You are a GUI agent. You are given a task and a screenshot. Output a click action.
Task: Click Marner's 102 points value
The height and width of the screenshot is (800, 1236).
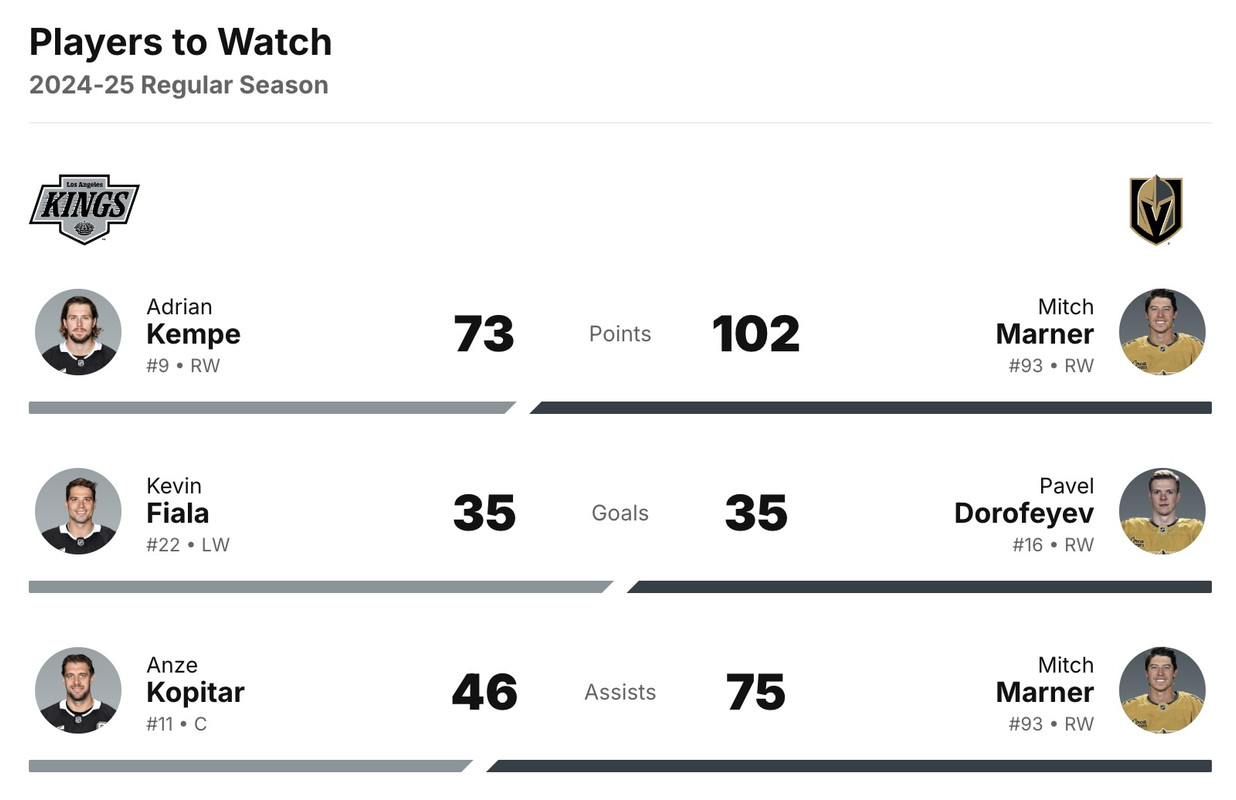[x=756, y=334]
